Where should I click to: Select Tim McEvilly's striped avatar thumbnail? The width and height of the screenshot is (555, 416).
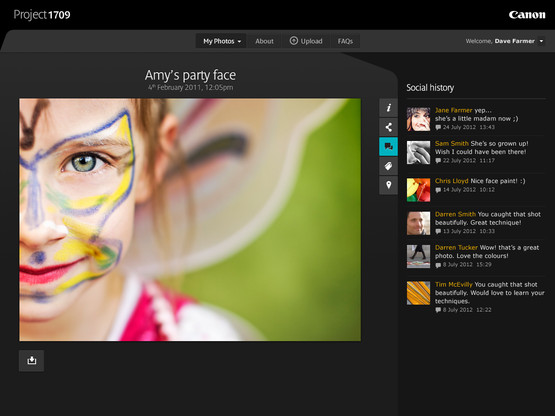pyautogui.click(x=418, y=293)
